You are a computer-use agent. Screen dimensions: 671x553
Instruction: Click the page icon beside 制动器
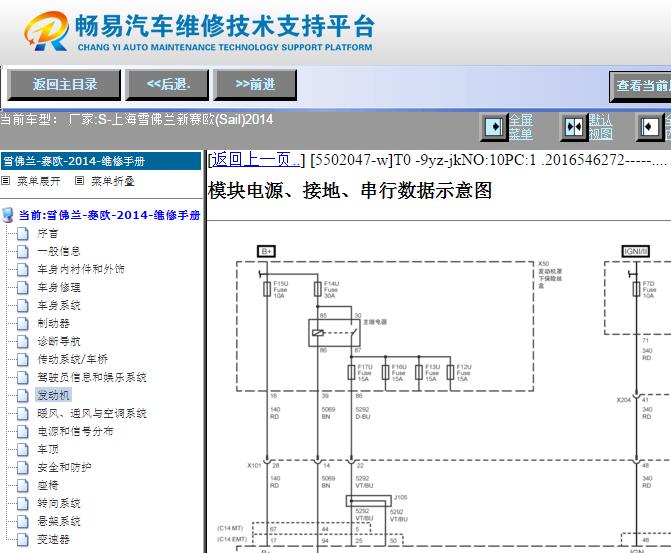click(23, 324)
